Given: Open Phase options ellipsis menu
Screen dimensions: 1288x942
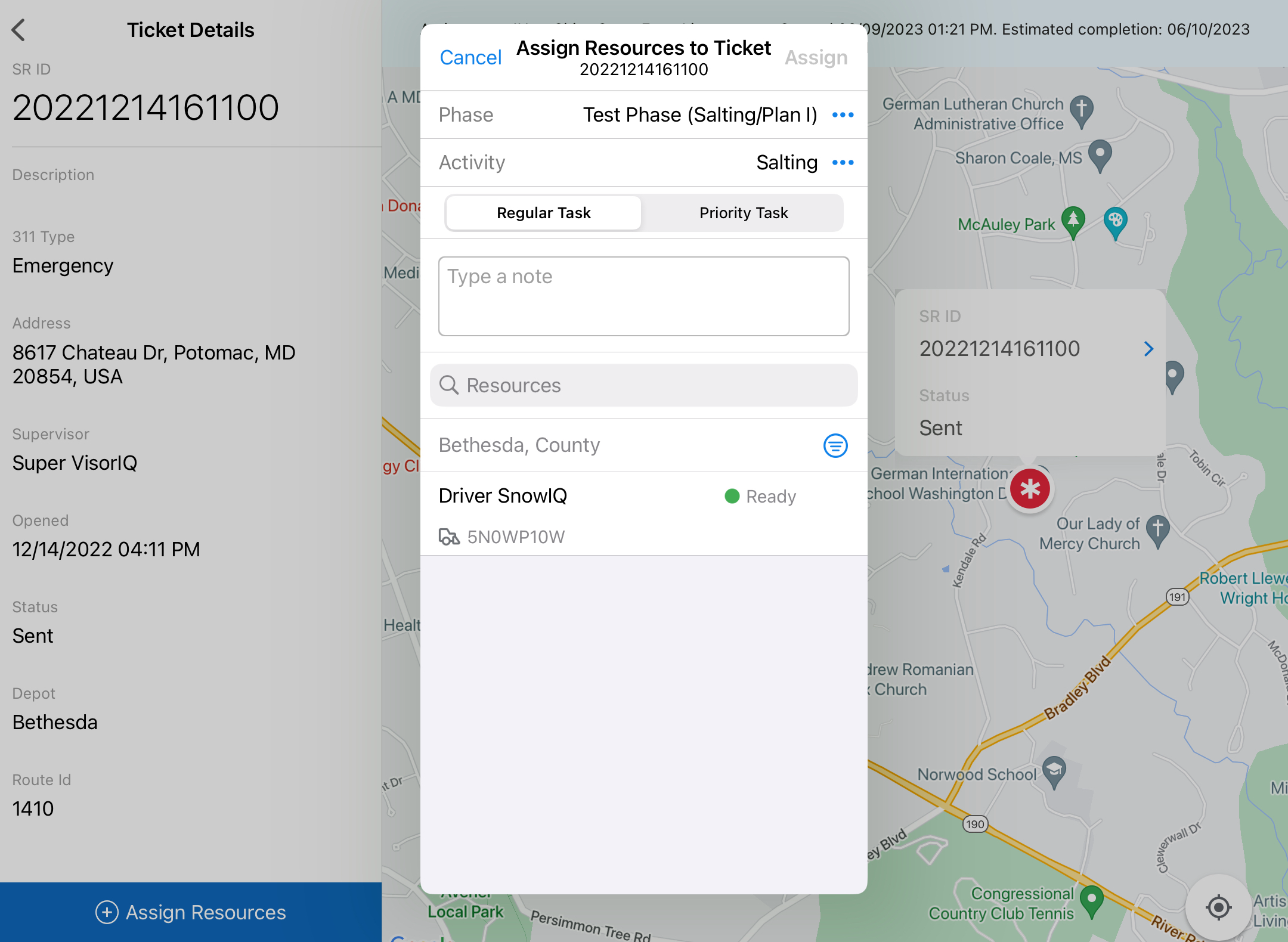Looking at the screenshot, I should (x=843, y=115).
